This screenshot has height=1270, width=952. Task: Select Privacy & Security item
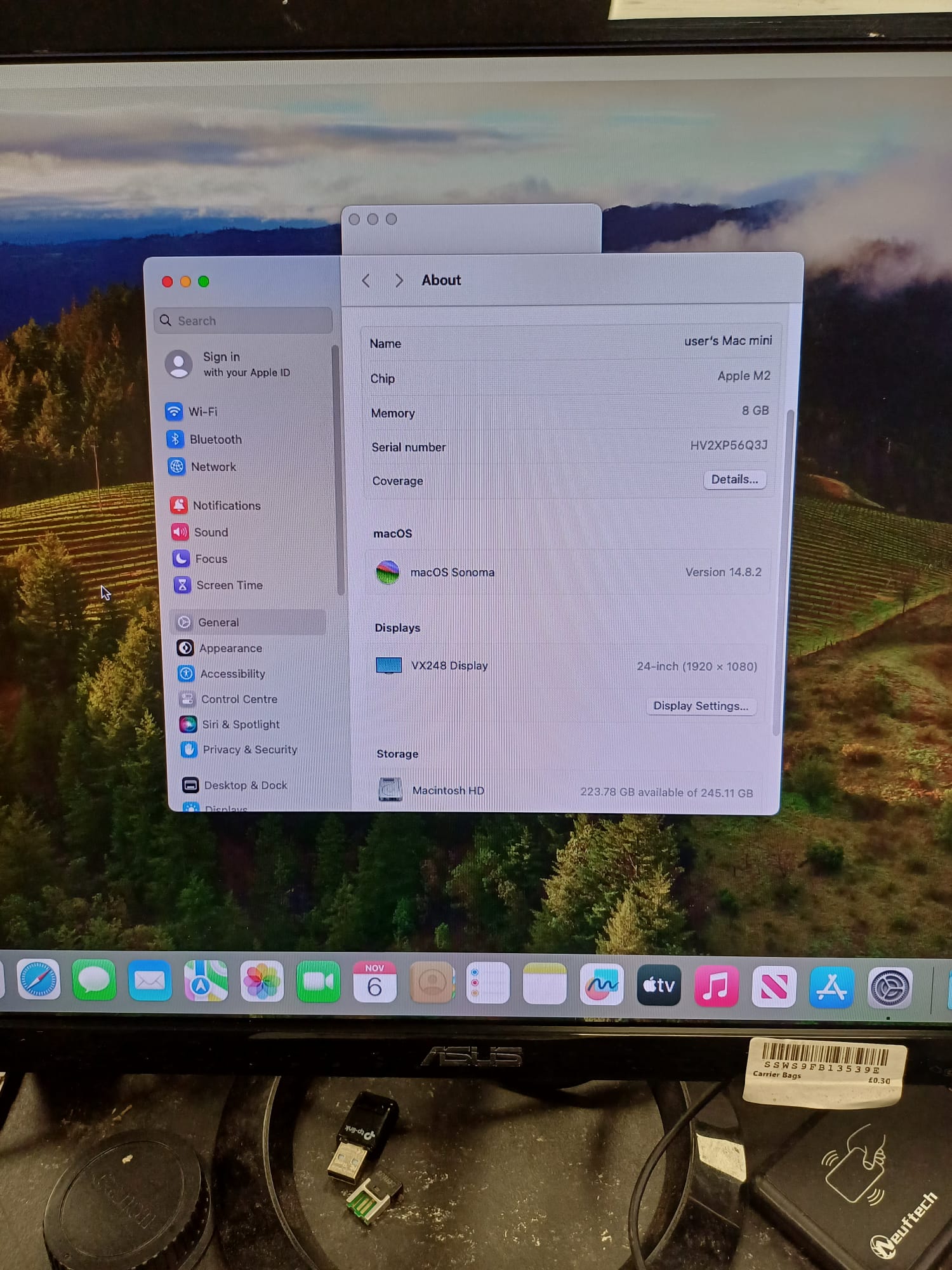click(x=249, y=750)
